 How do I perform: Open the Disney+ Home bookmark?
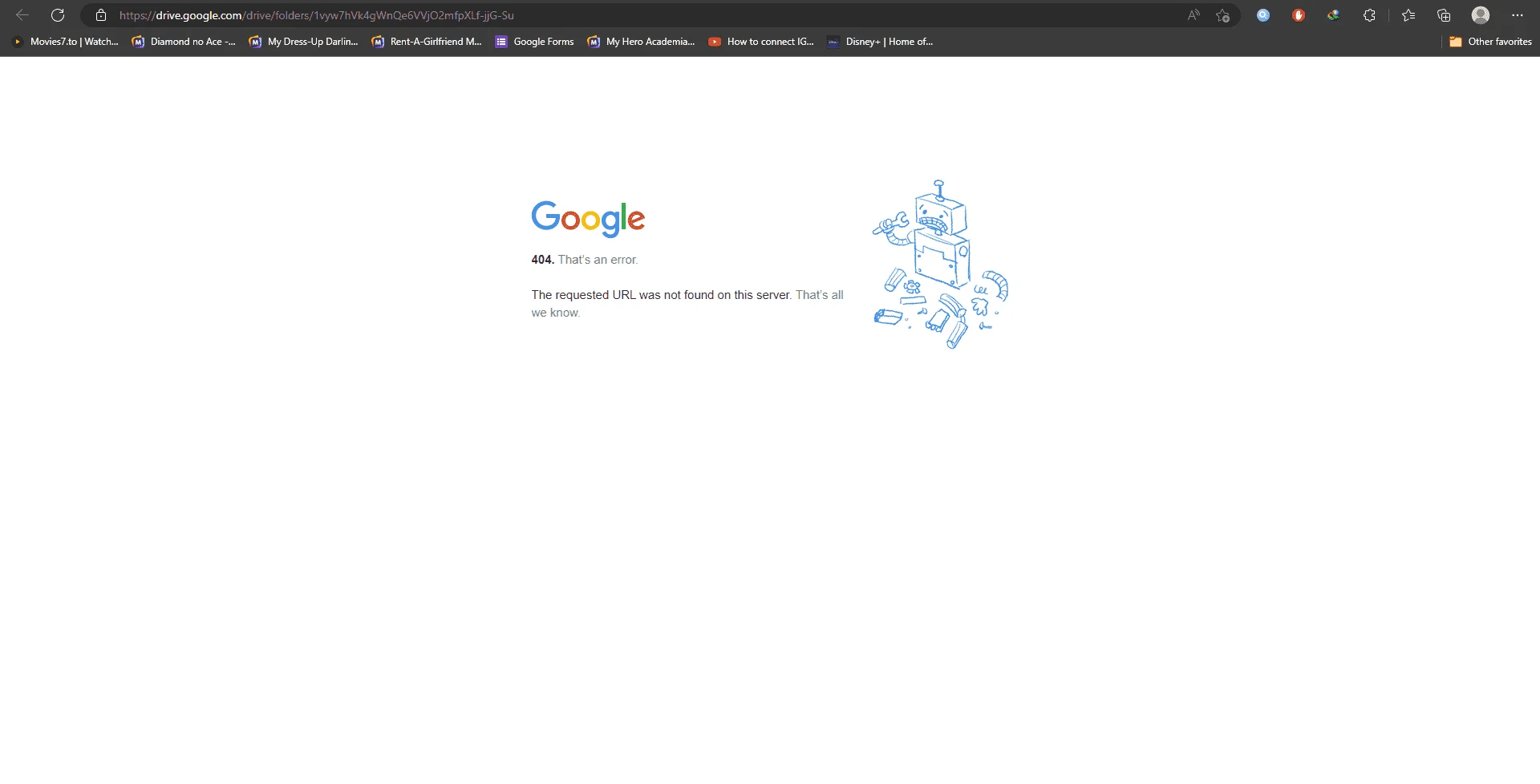tap(881, 42)
